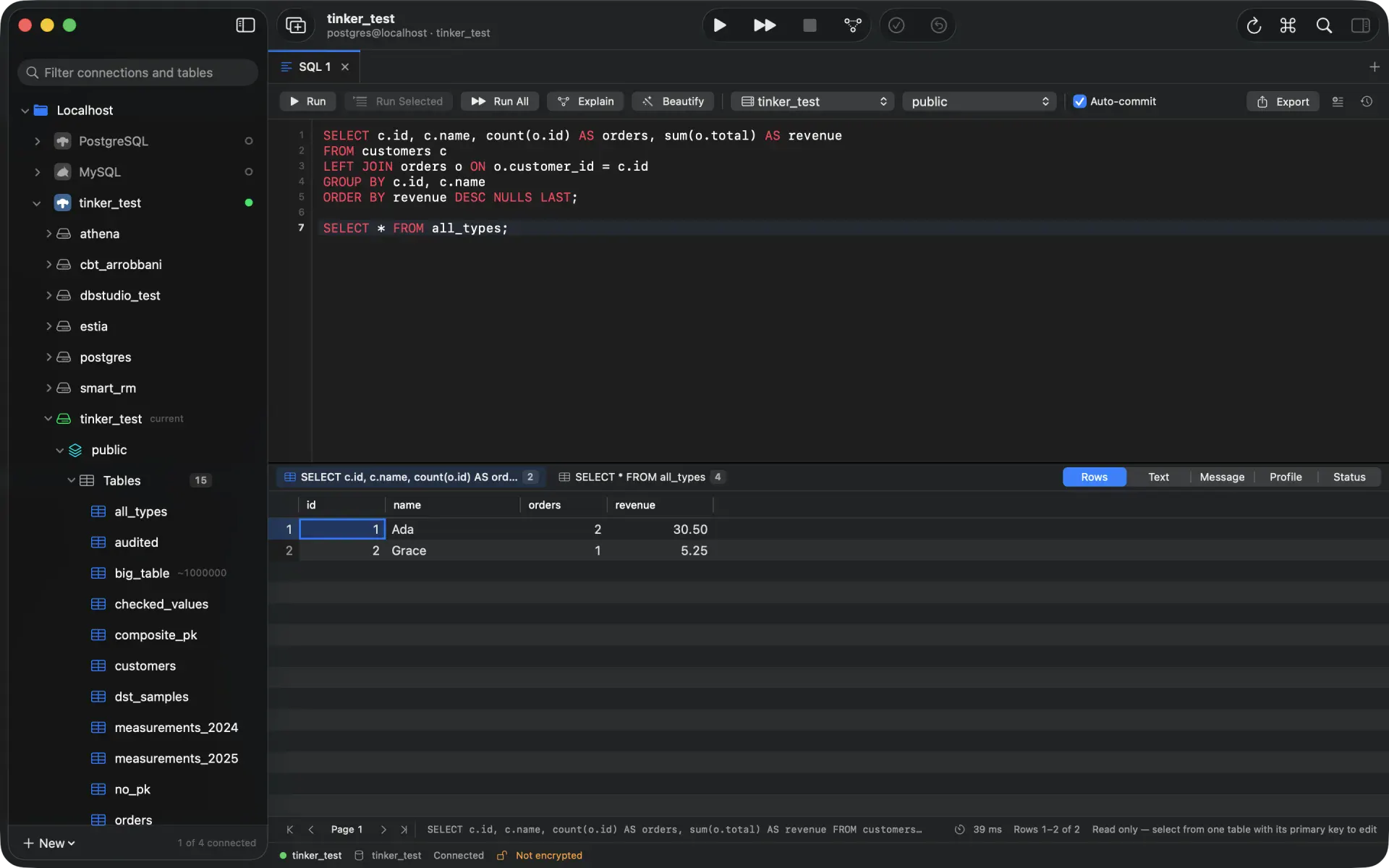Screen dimensions: 1389x868
Task: Select the 30.50 revenue cell
Action: pos(660,529)
